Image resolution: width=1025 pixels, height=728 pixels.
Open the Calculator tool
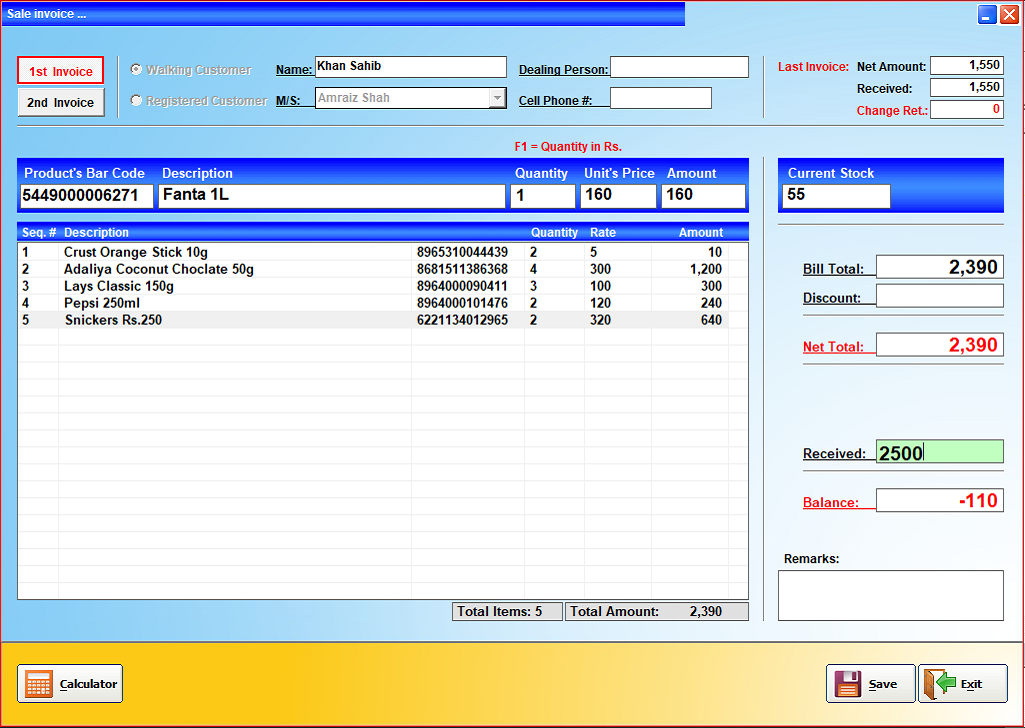pos(70,684)
